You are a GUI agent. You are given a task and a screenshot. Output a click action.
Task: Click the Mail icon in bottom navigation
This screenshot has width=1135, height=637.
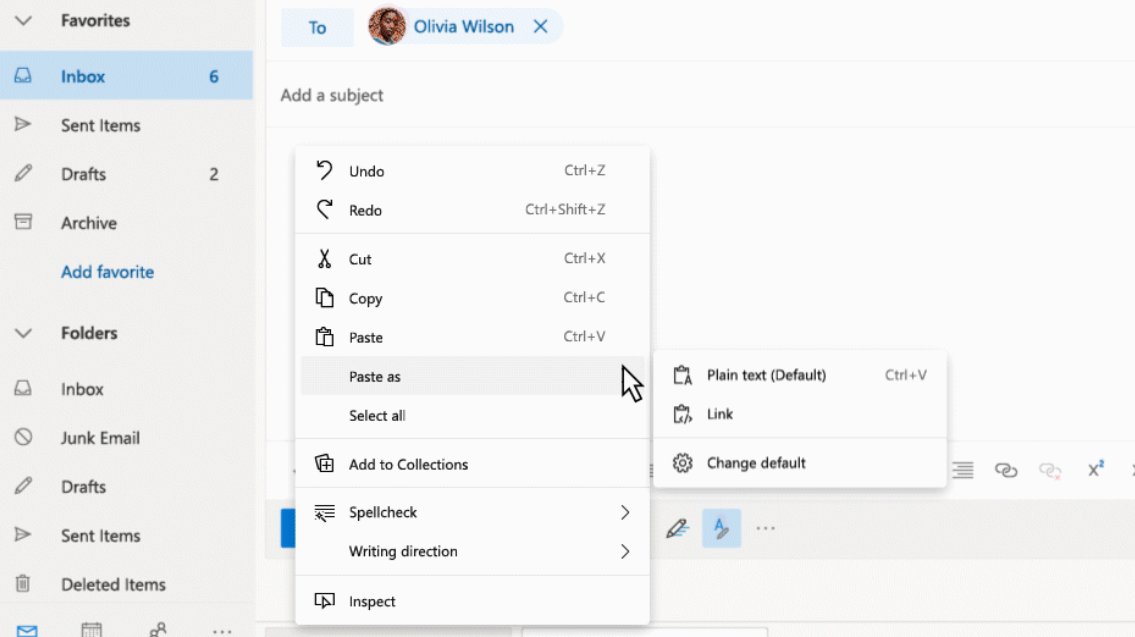click(x=27, y=629)
